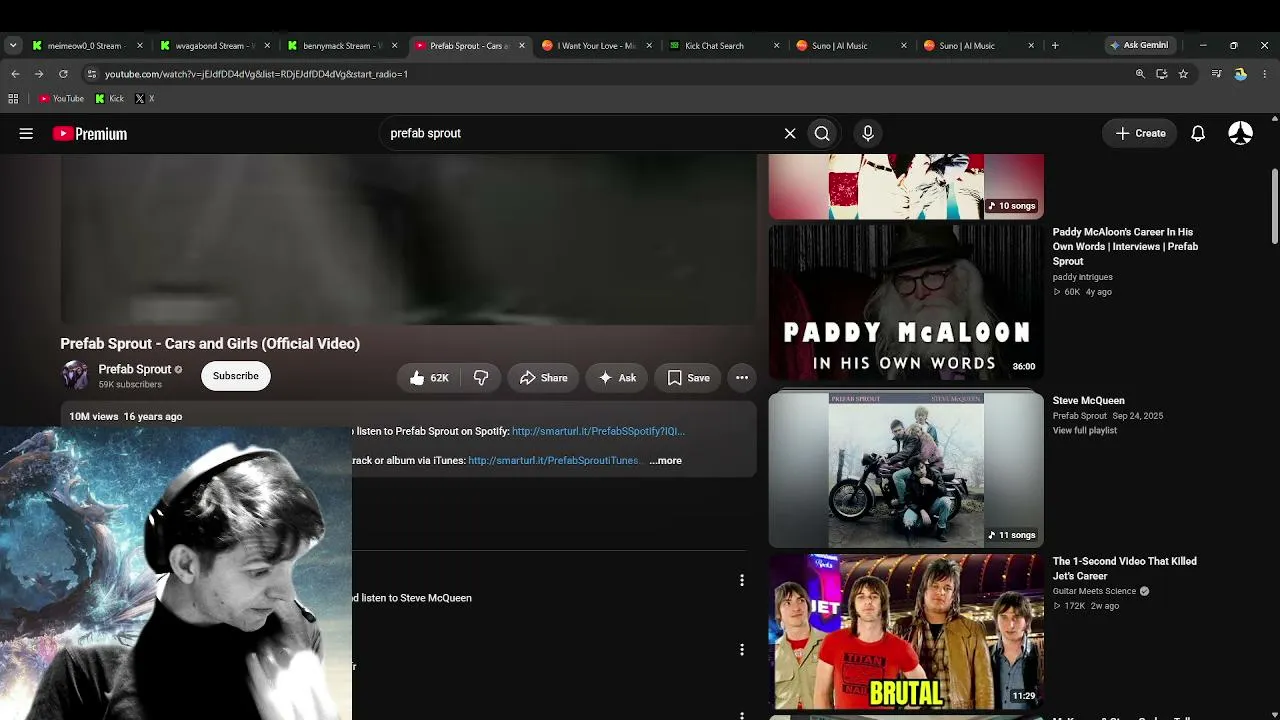Open the Create menu
This screenshot has height=720, width=1280.
point(1141,133)
